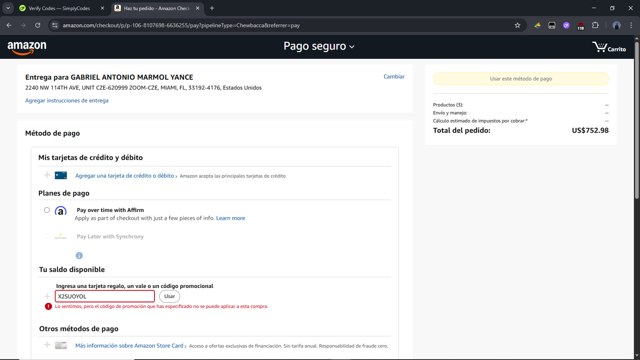Click the Amazon logo
640x360 pixels.
coord(27,47)
